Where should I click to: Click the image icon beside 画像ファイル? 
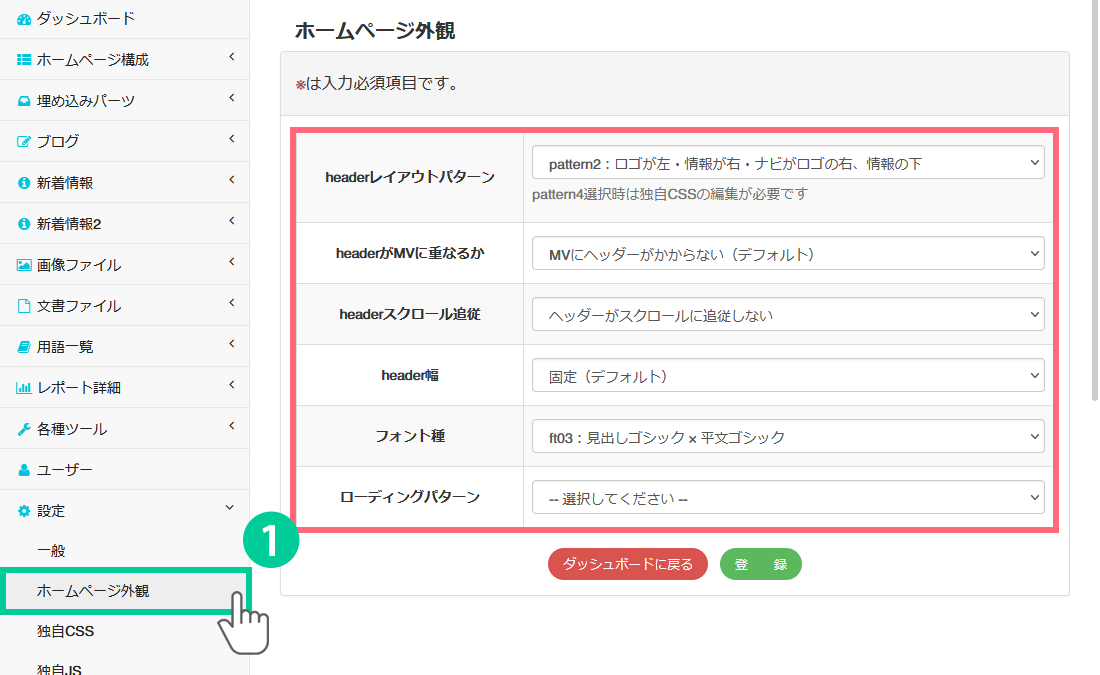pyautogui.click(x=24, y=265)
